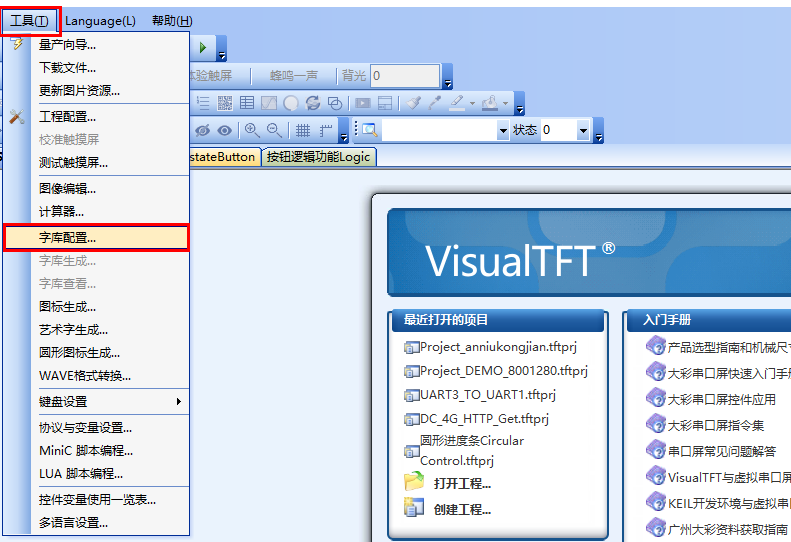This screenshot has height=542, width=791.
Task: Toggle the grid display icon
Action: pos(303,131)
